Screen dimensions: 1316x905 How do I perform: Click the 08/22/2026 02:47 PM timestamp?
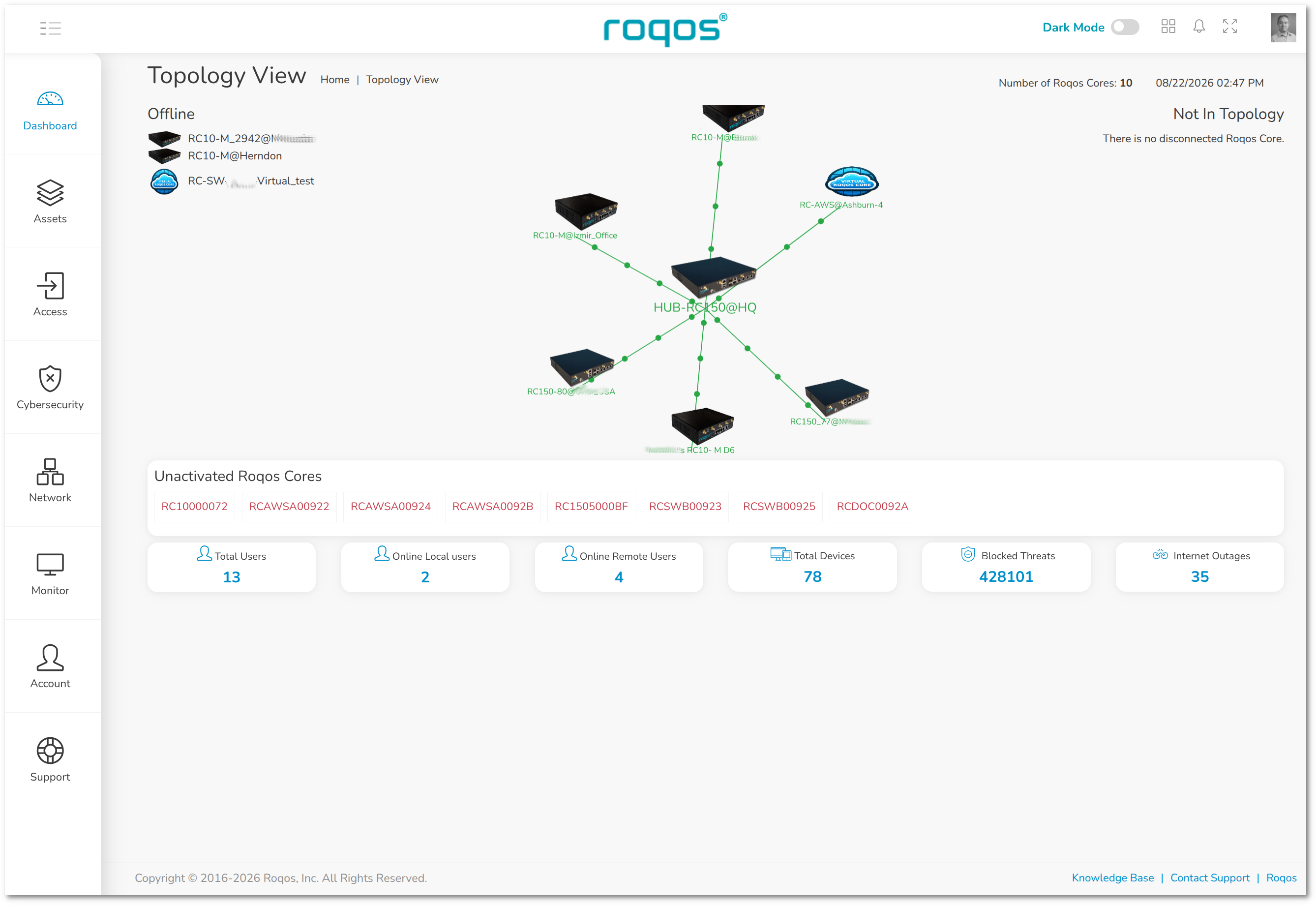click(x=1210, y=83)
